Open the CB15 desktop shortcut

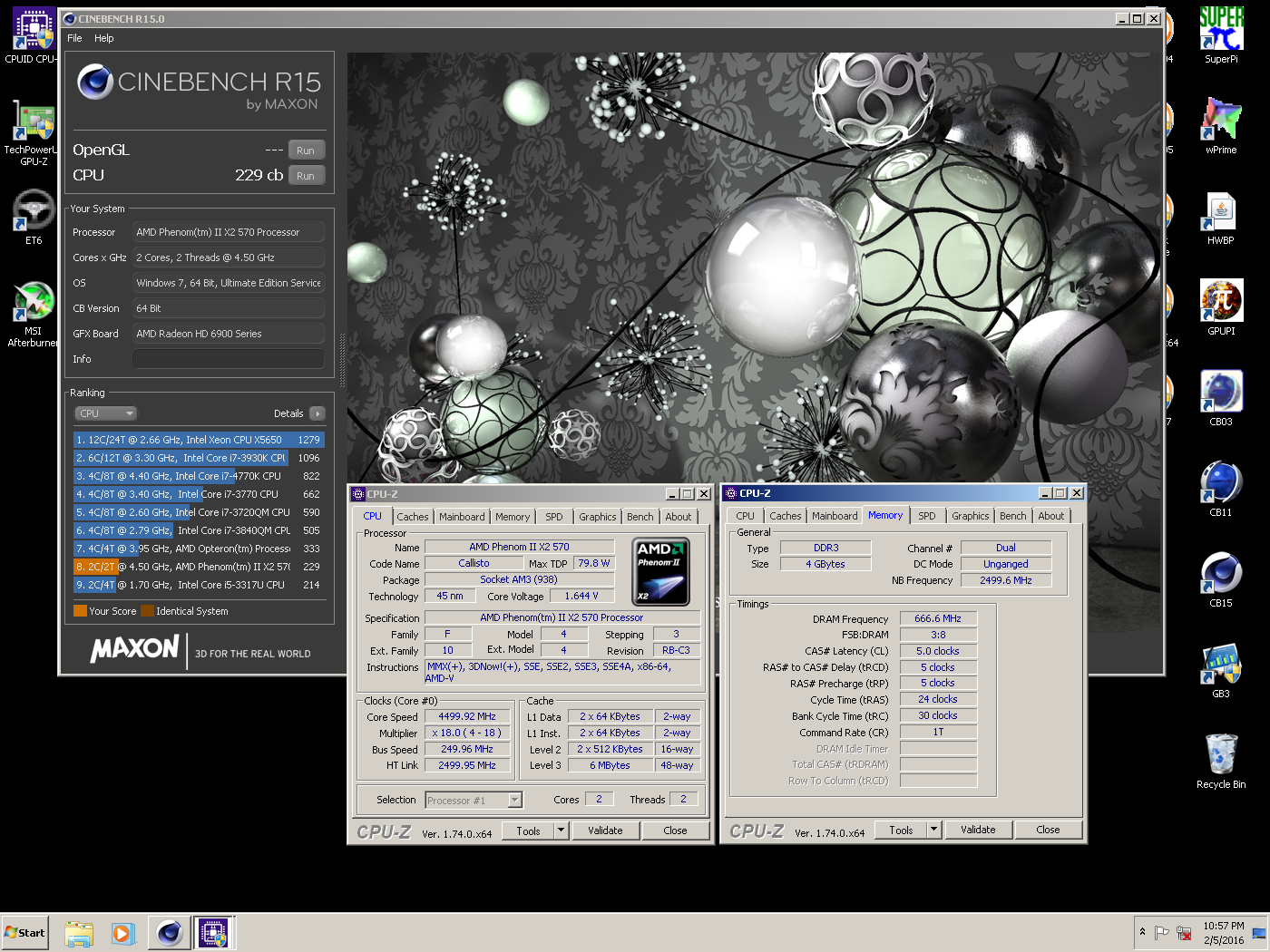point(1221,580)
